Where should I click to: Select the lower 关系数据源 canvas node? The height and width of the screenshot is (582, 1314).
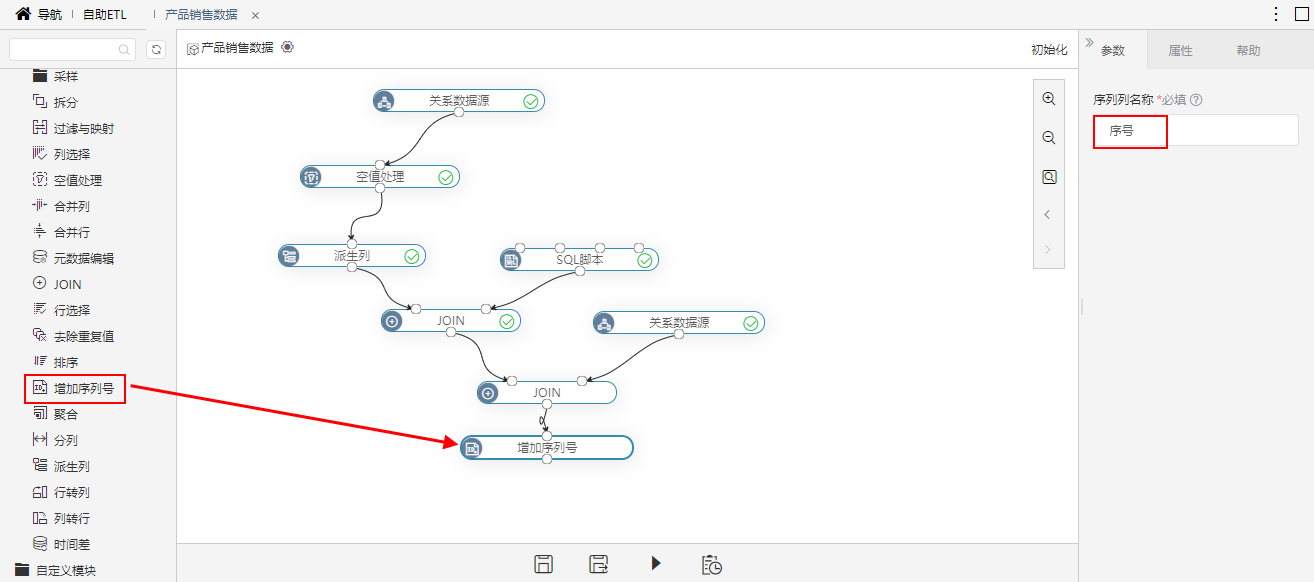(679, 323)
